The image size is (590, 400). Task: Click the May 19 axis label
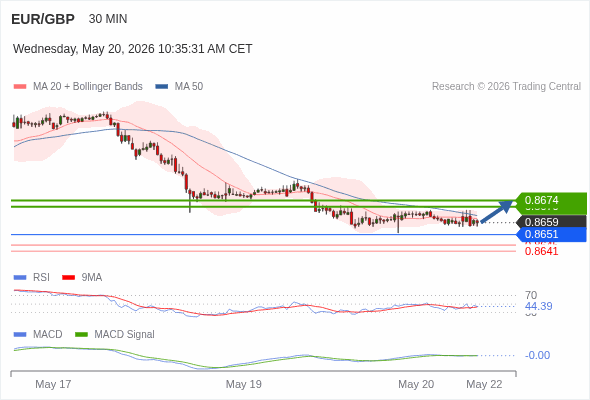[243, 384]
